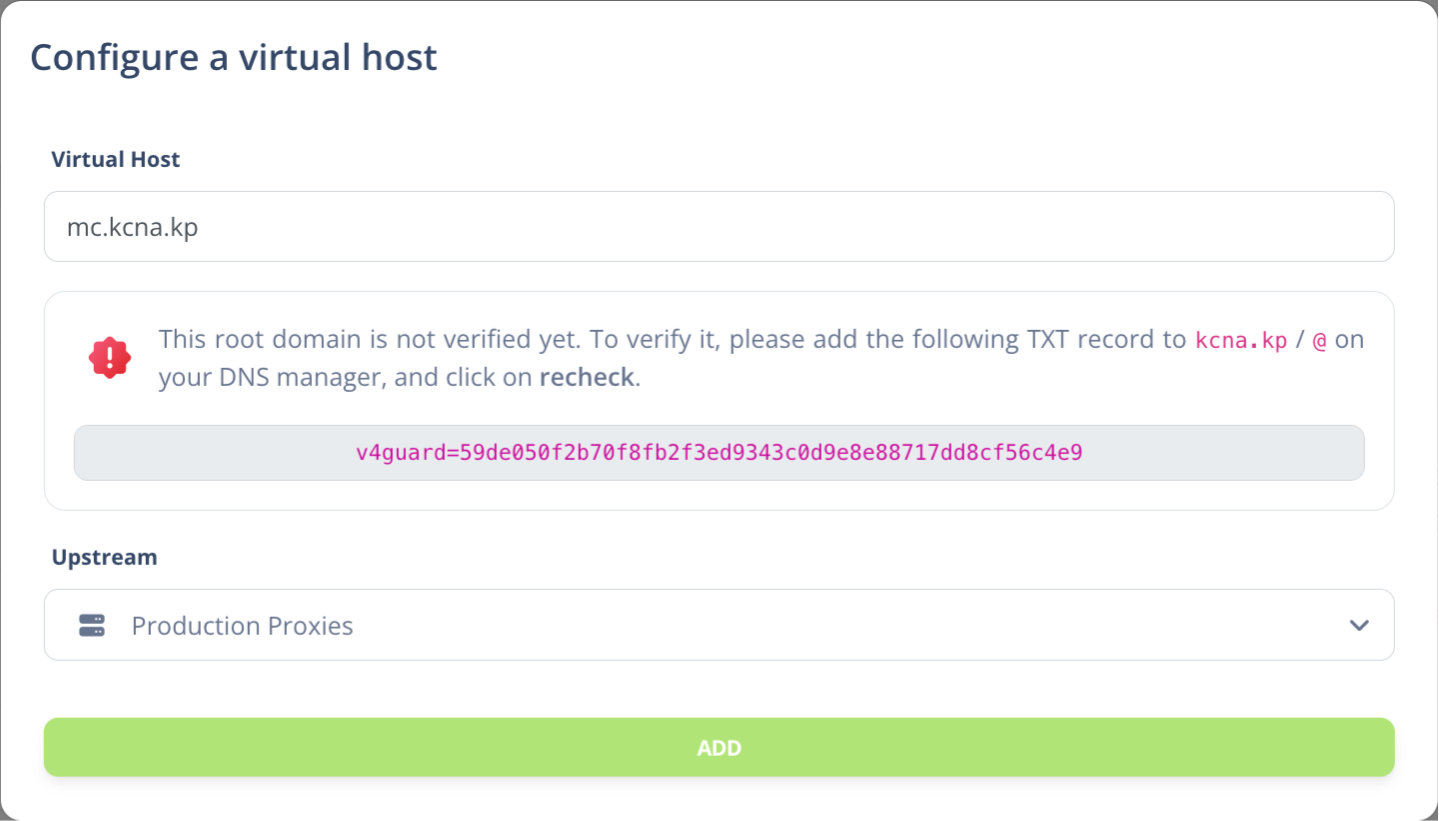Image resolution: width=1439 pixels, height=821 pixels.
Task: Click the red exclamation warning badge icon
Action: (x=110, y=358)
